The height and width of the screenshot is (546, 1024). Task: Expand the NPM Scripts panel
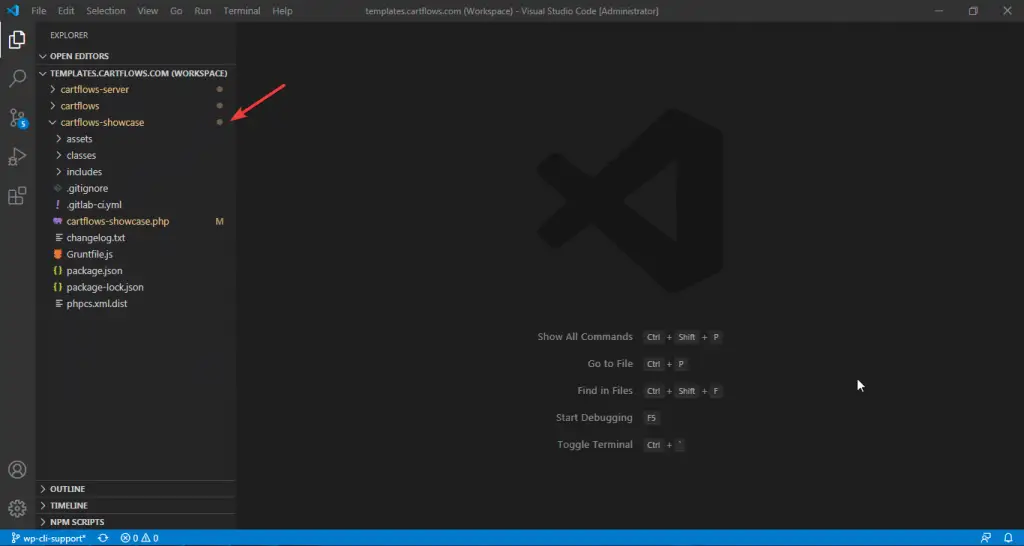(x=136, y=522)
